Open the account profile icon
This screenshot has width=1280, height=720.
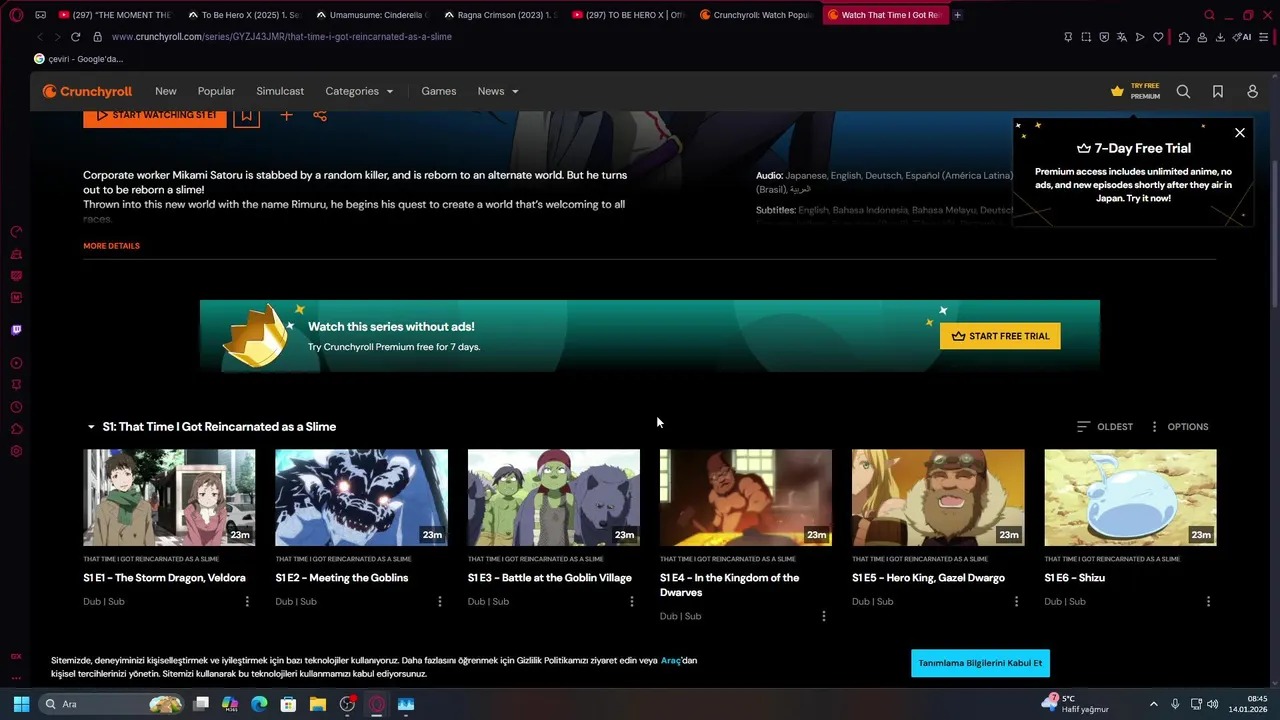pos(1252,91)
